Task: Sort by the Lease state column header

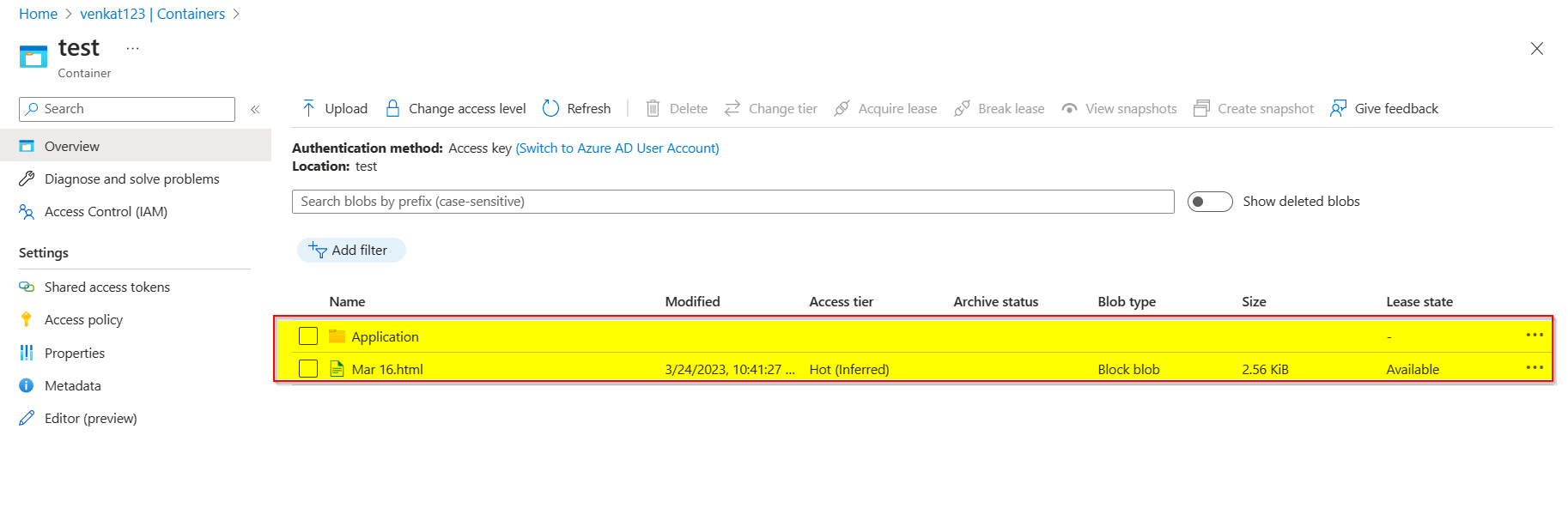Action: coord(1419,301)
